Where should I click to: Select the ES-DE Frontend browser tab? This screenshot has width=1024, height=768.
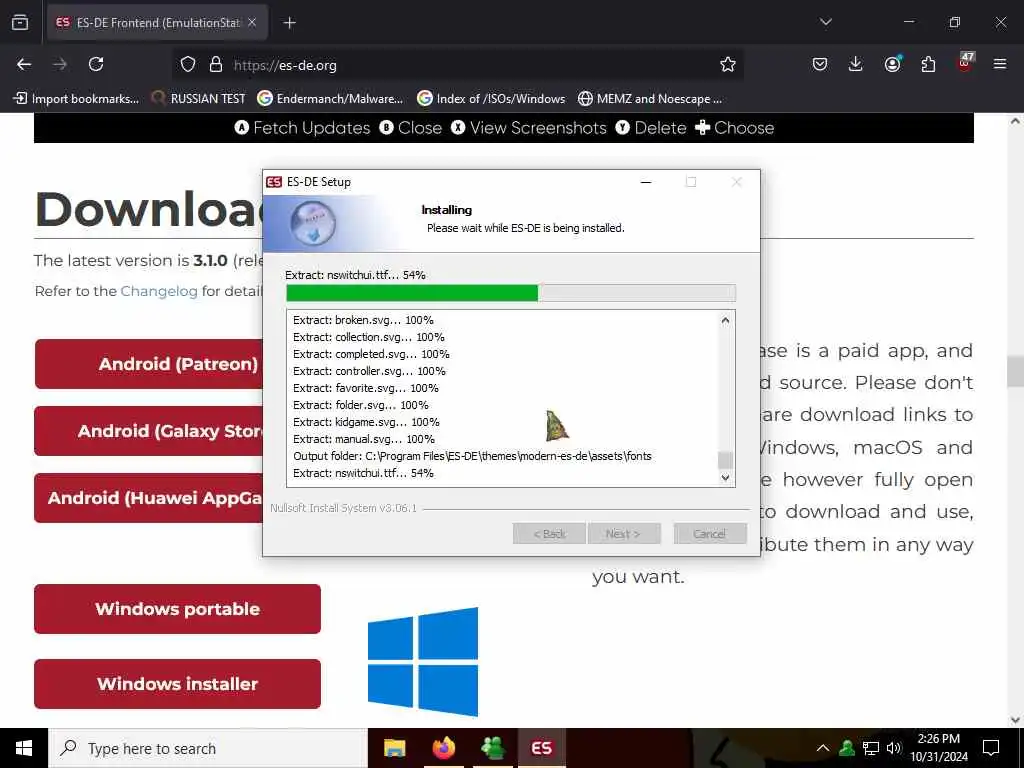click(157, 23)
